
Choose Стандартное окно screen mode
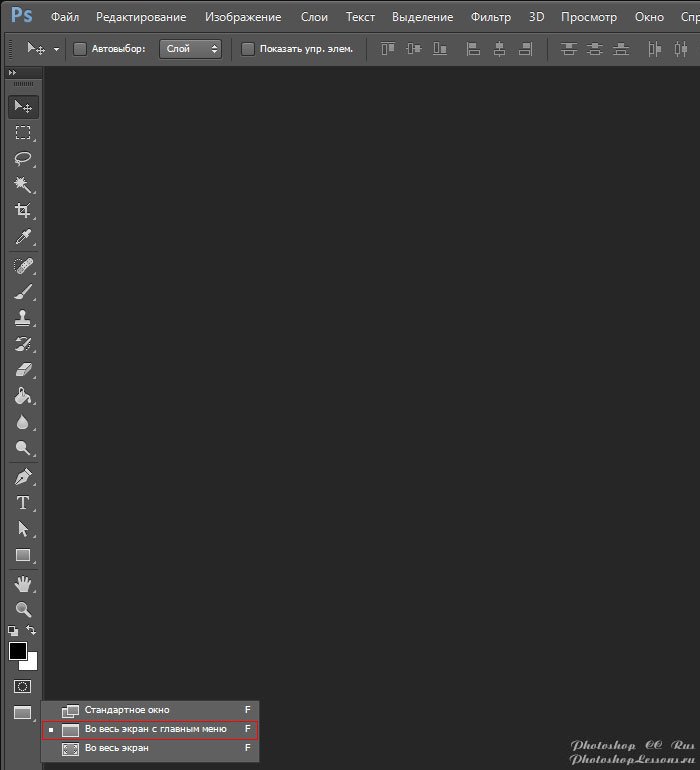[127, 710]
